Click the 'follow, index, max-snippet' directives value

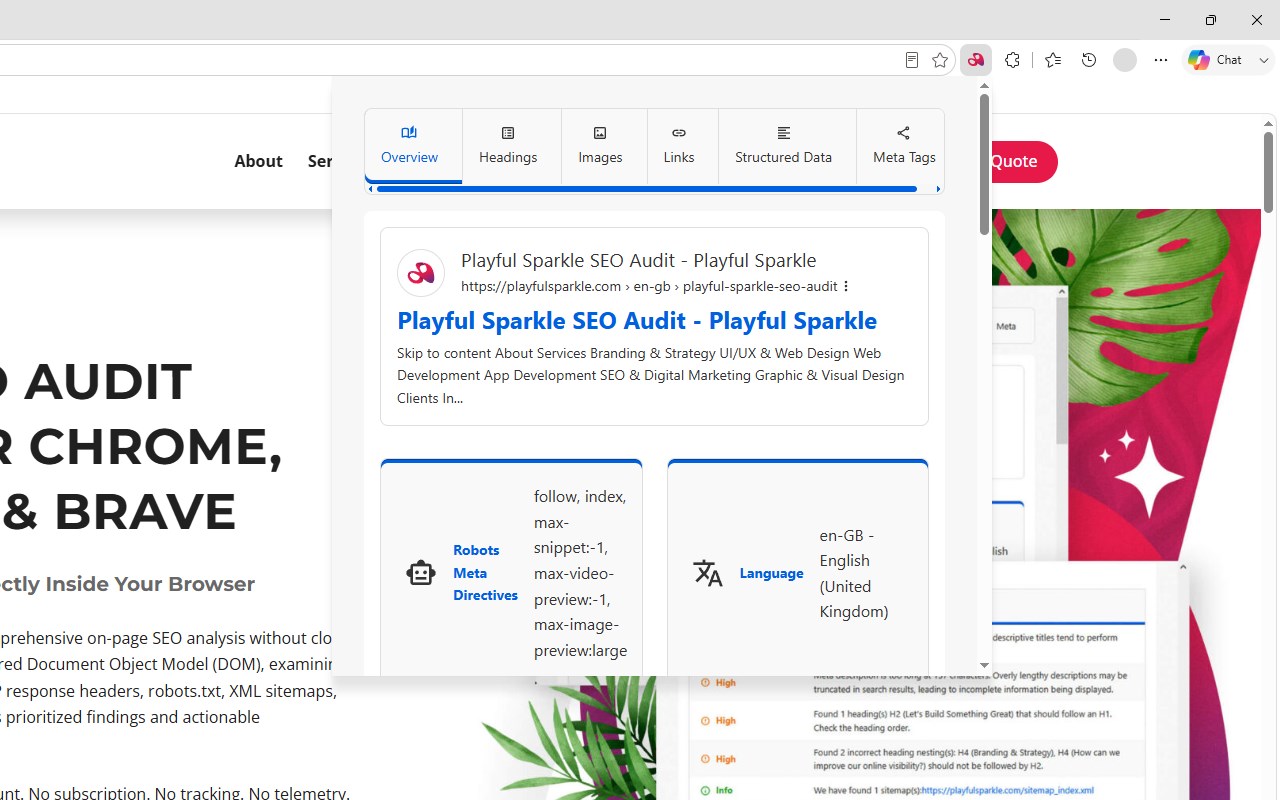580,573
